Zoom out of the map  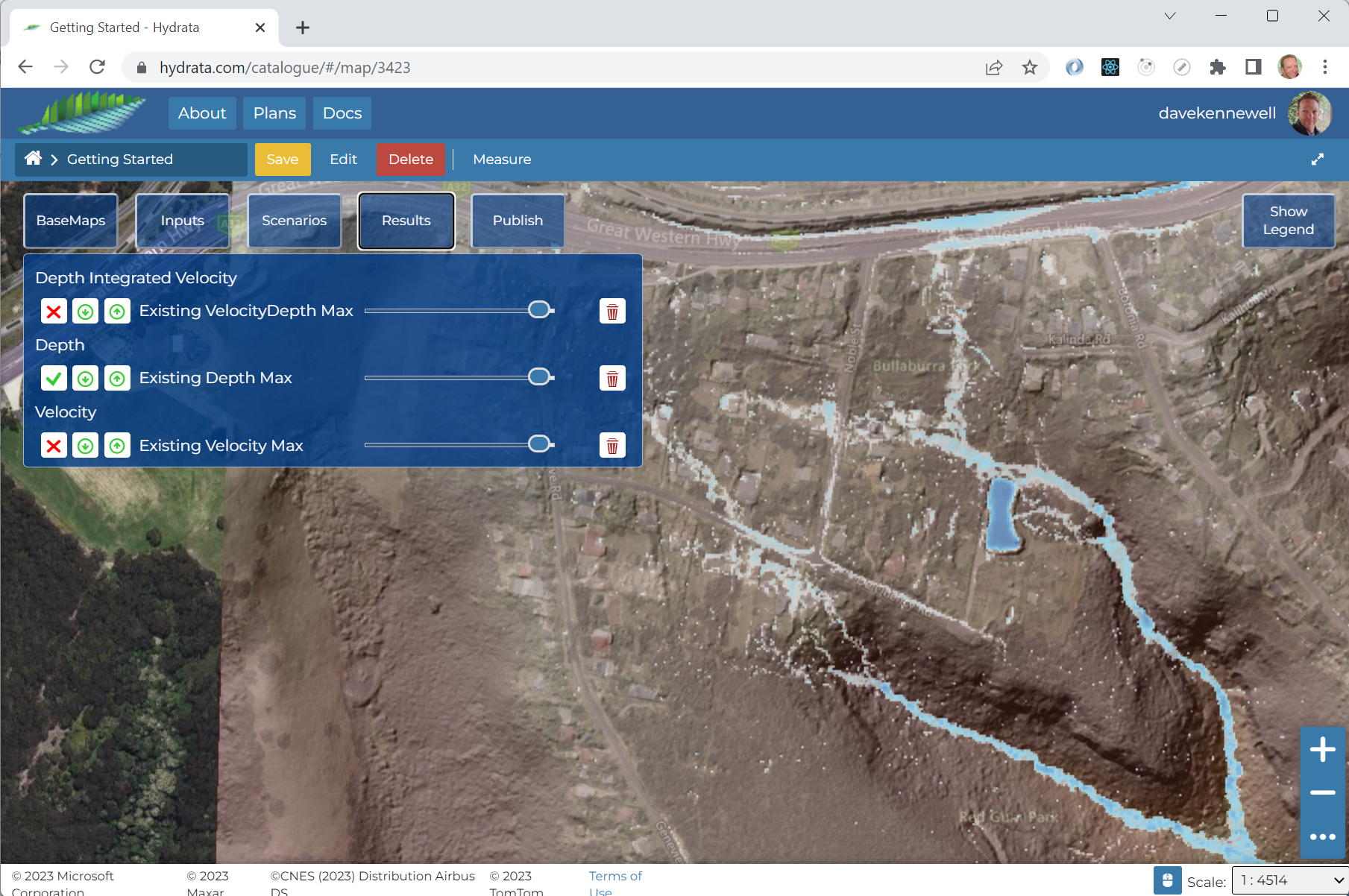1322,792
